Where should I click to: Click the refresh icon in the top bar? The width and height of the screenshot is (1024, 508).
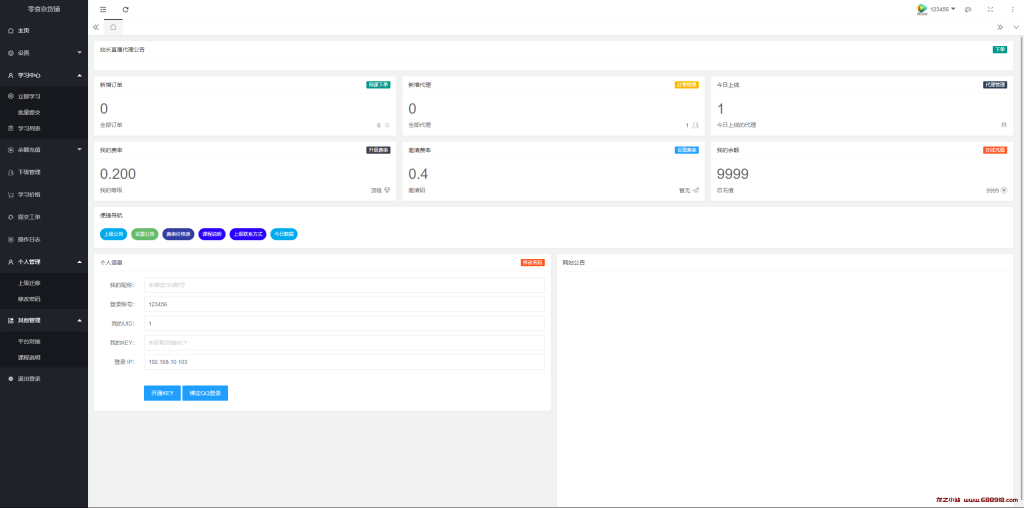tap(126, 9)
